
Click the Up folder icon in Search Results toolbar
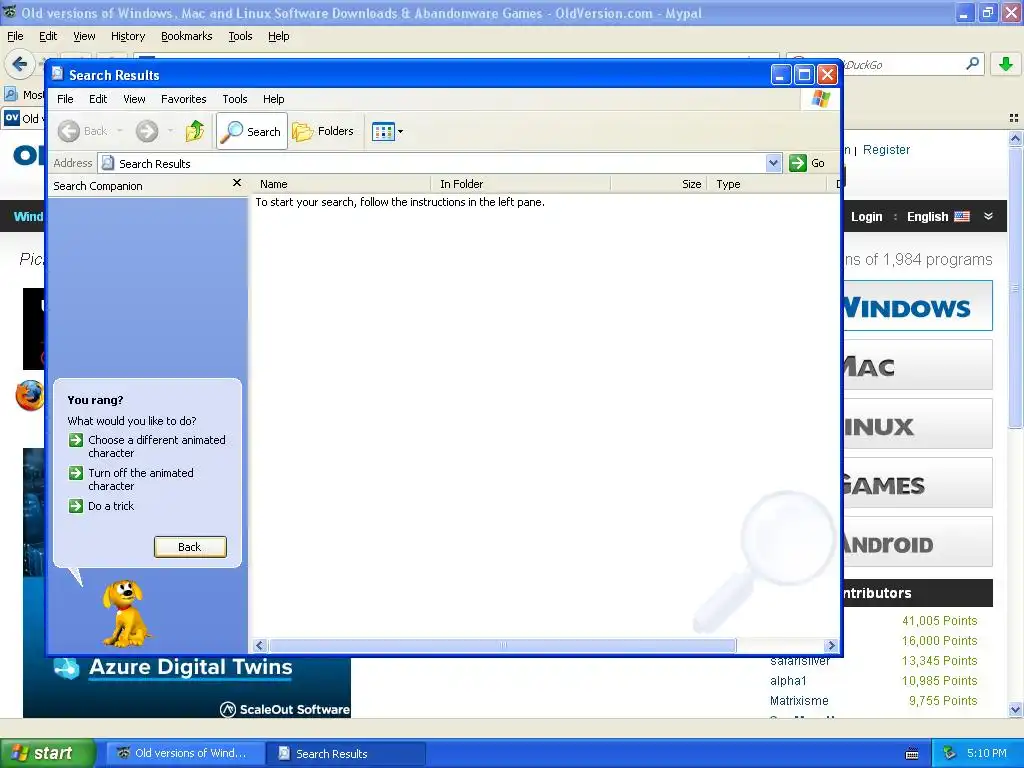tap(194, 131)
